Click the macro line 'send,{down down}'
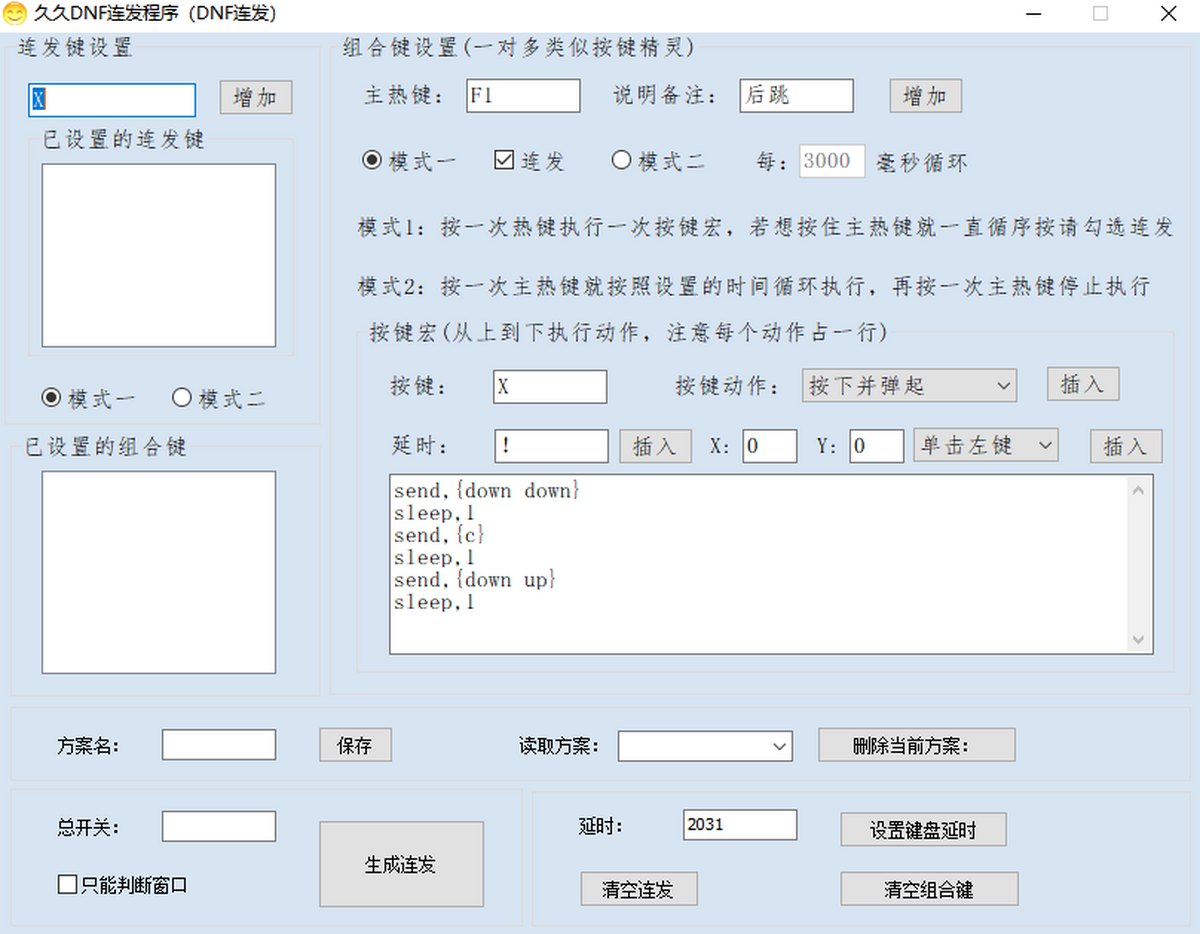The image size is (1200, 934). (486, 491)
